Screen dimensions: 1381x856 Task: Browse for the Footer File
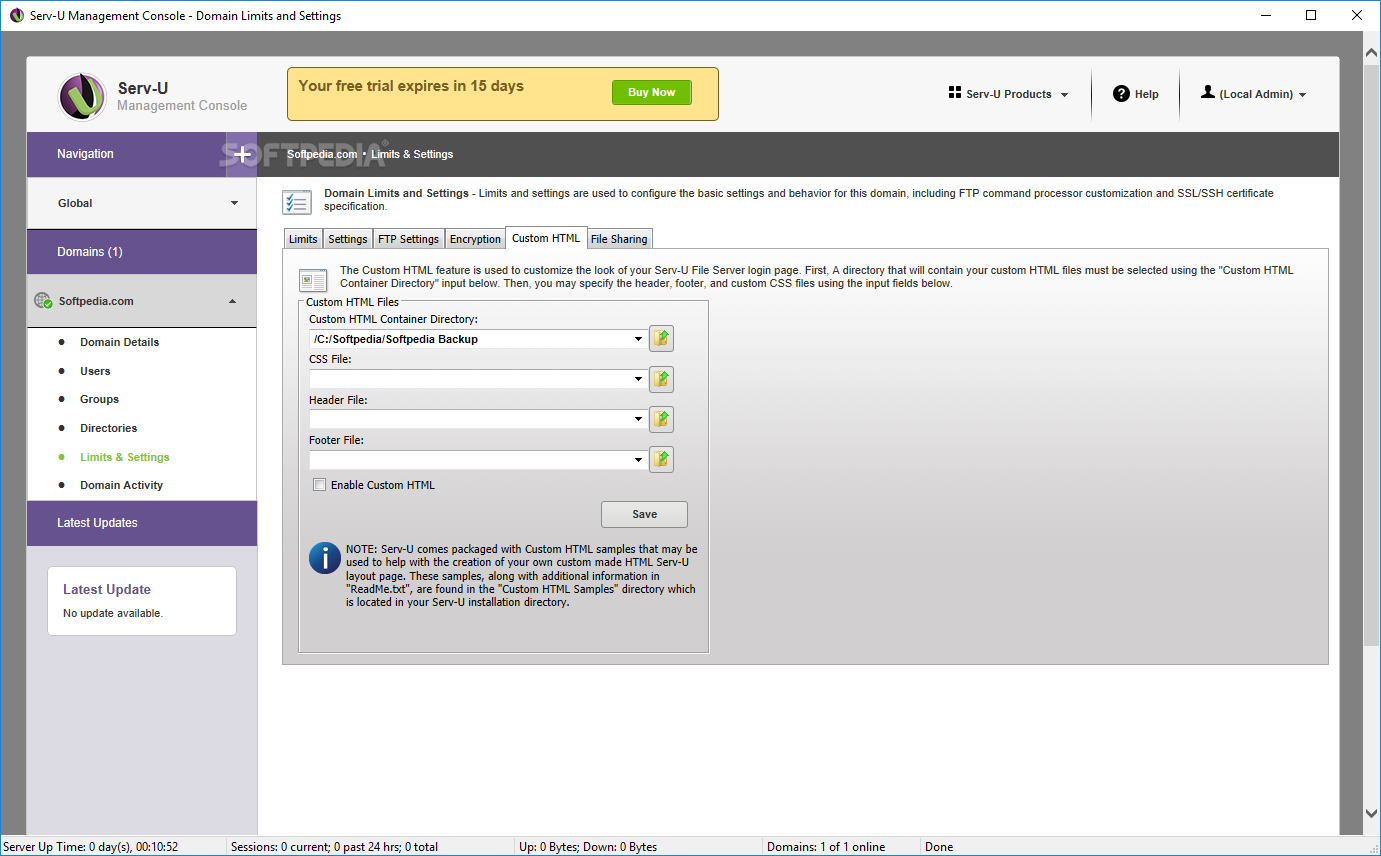[661, 459]
